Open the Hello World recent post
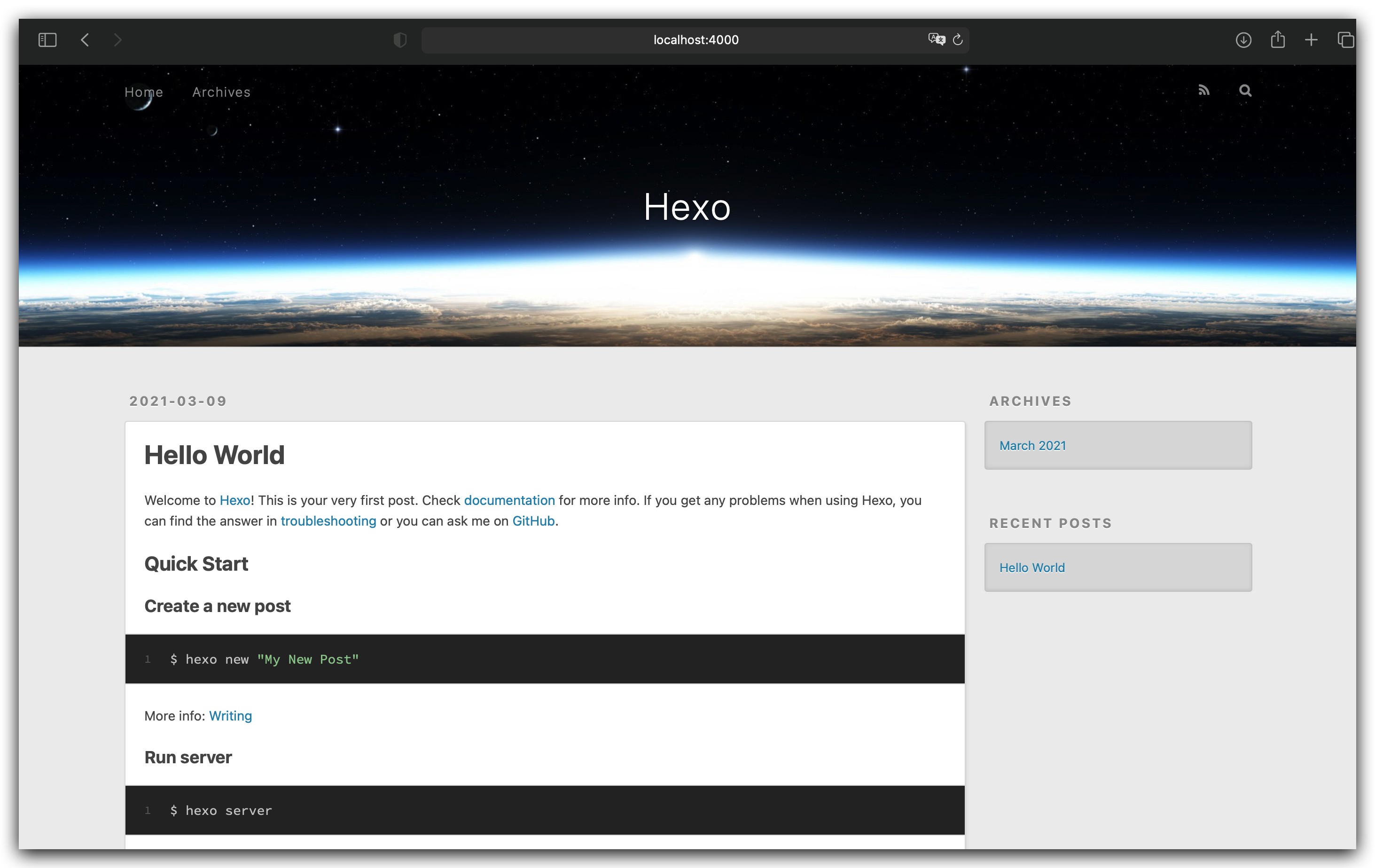This screenshot has height=868, width=1375. [1032, 567]
